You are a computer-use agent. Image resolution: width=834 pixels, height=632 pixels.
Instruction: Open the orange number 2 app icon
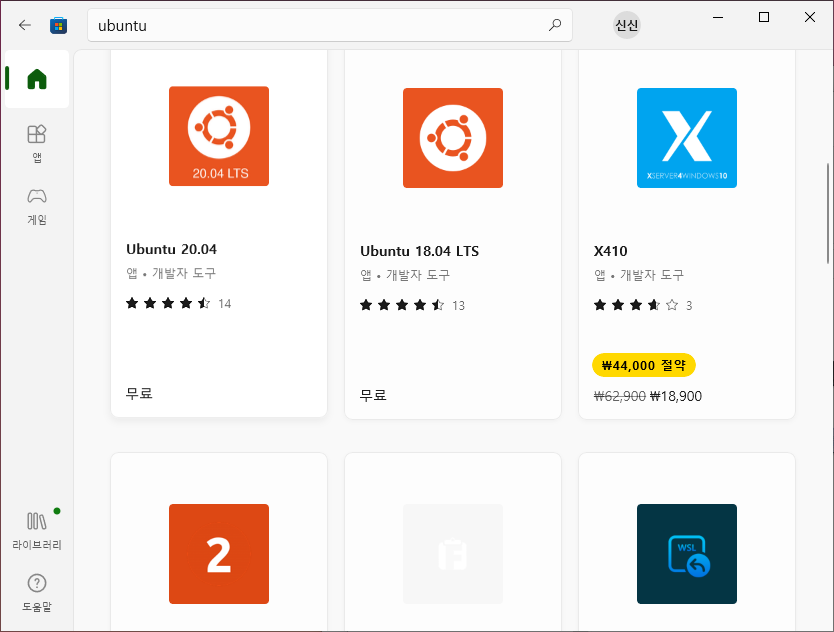pos(219,554)
